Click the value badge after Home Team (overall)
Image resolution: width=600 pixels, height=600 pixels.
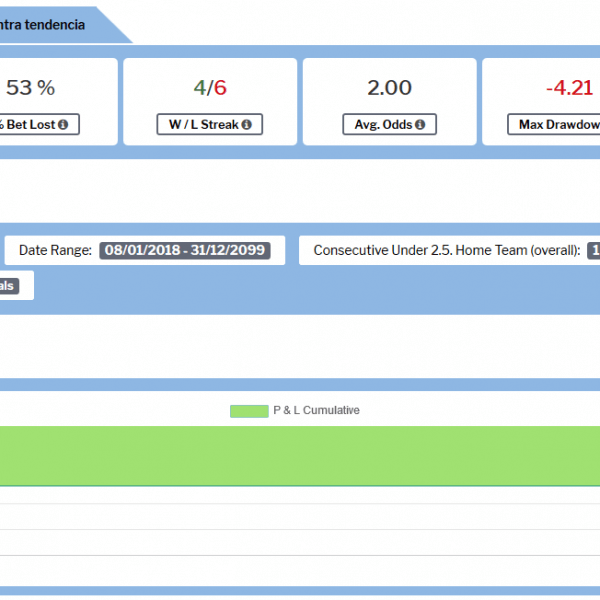pos(594,250)
